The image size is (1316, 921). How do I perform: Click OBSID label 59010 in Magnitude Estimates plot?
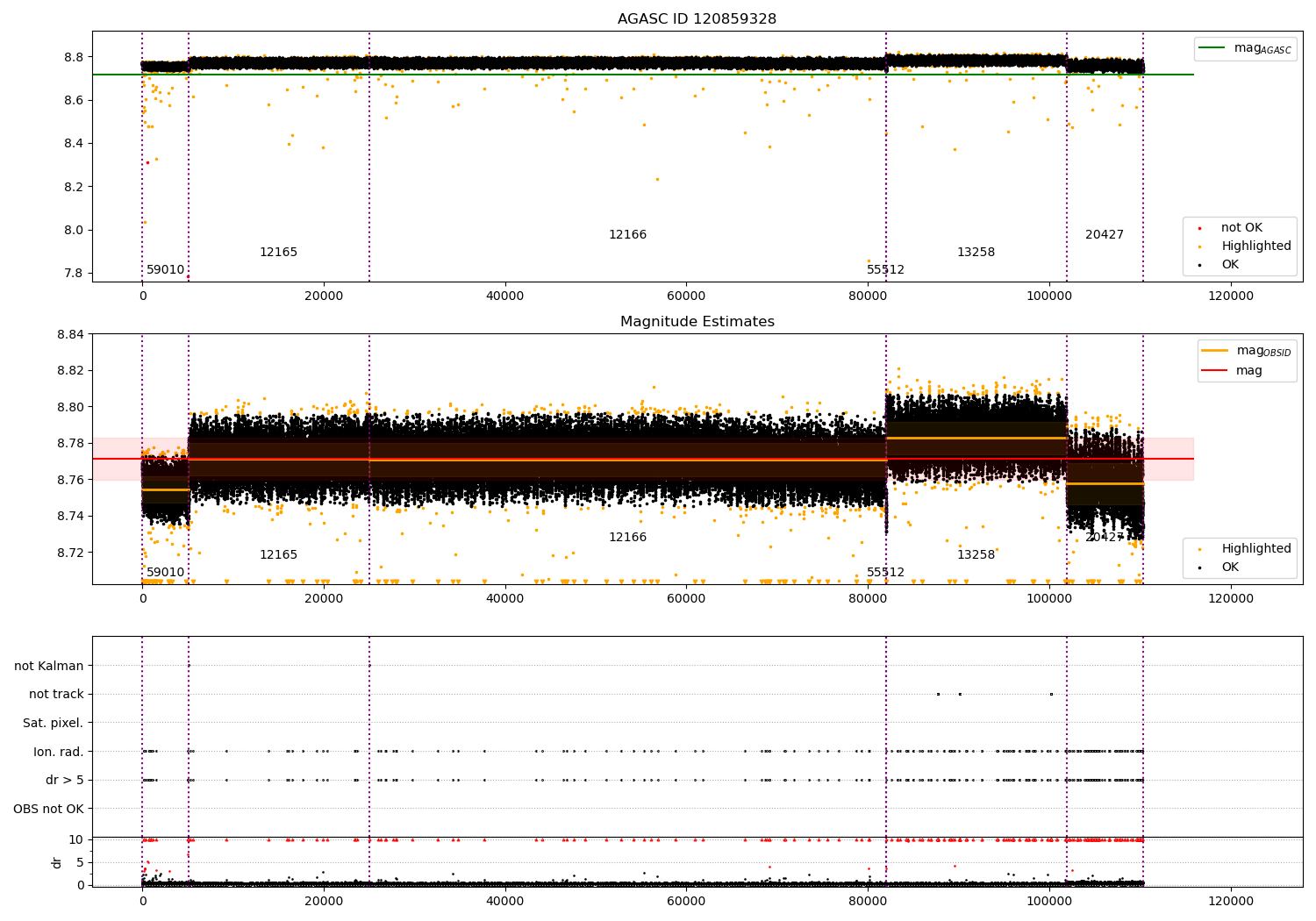[165, 573]
